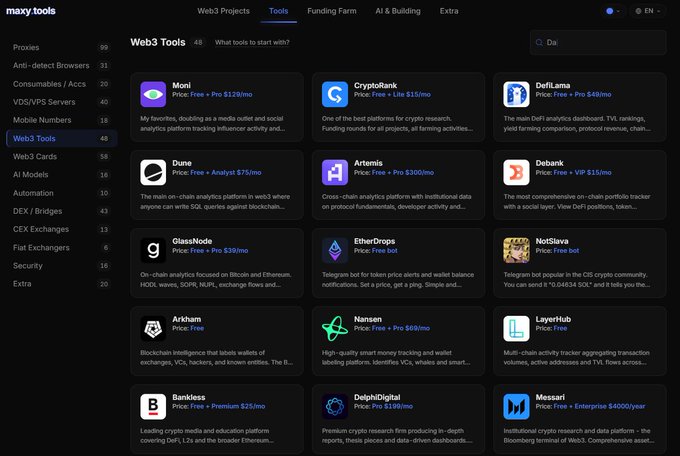Click the Nansen green logo icon
The image size is (680, 456).
click(335, 328)
